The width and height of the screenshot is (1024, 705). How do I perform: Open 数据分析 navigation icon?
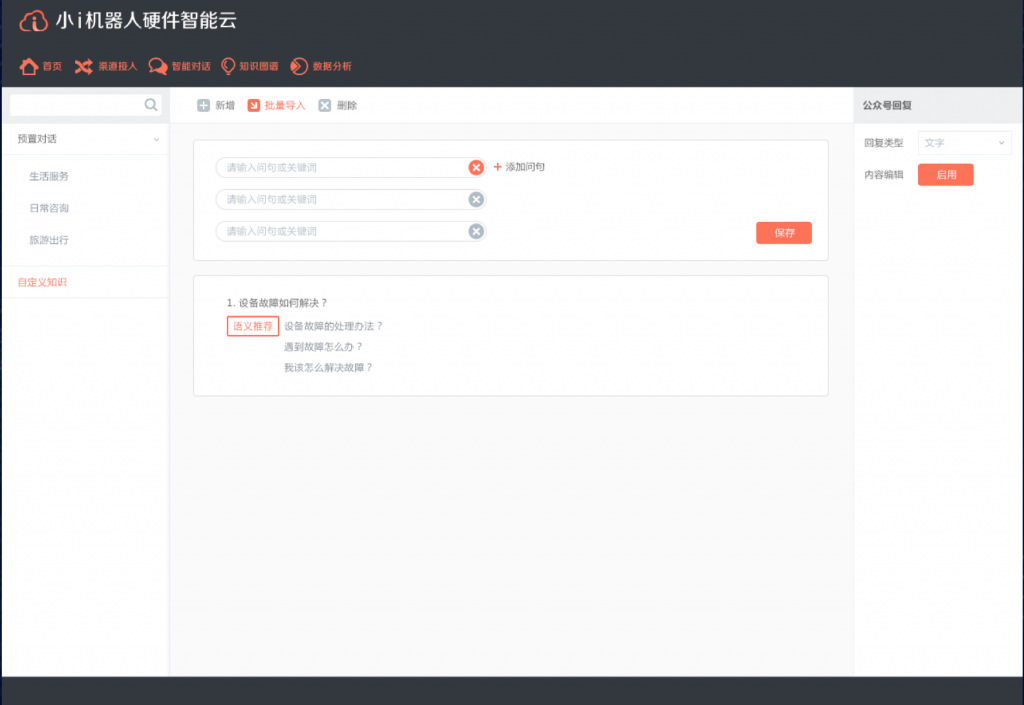[x=299, y=66]
